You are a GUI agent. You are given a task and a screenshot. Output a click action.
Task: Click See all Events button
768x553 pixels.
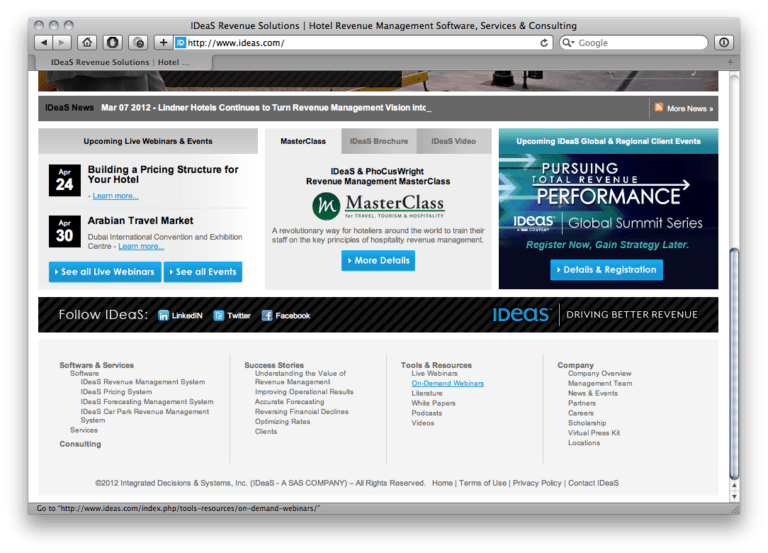203,272
